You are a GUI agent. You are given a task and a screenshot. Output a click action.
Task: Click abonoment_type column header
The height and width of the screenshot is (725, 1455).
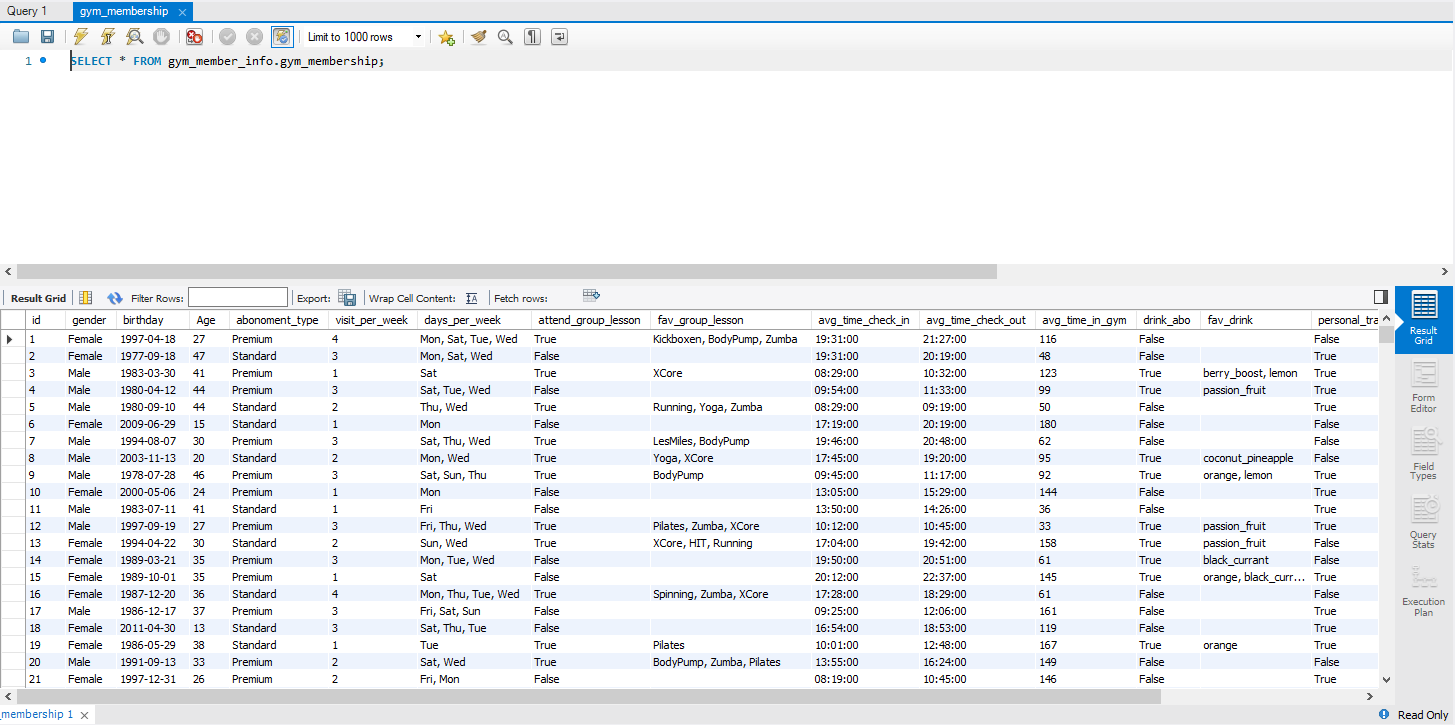coord(278,320)
